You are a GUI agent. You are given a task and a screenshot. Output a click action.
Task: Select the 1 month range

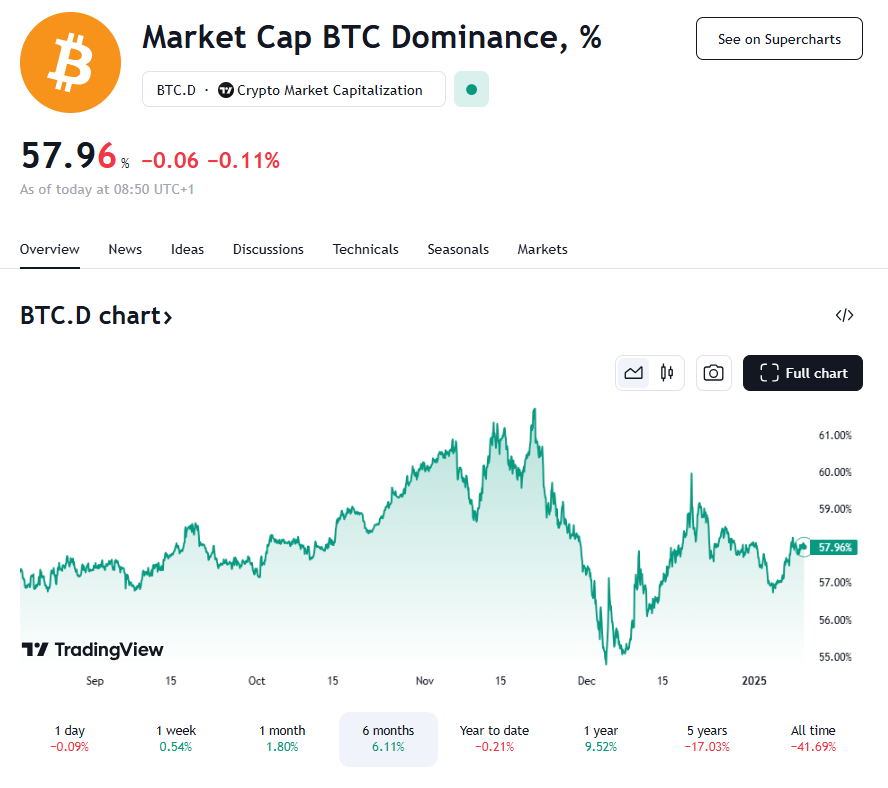[x=282, y=738]
